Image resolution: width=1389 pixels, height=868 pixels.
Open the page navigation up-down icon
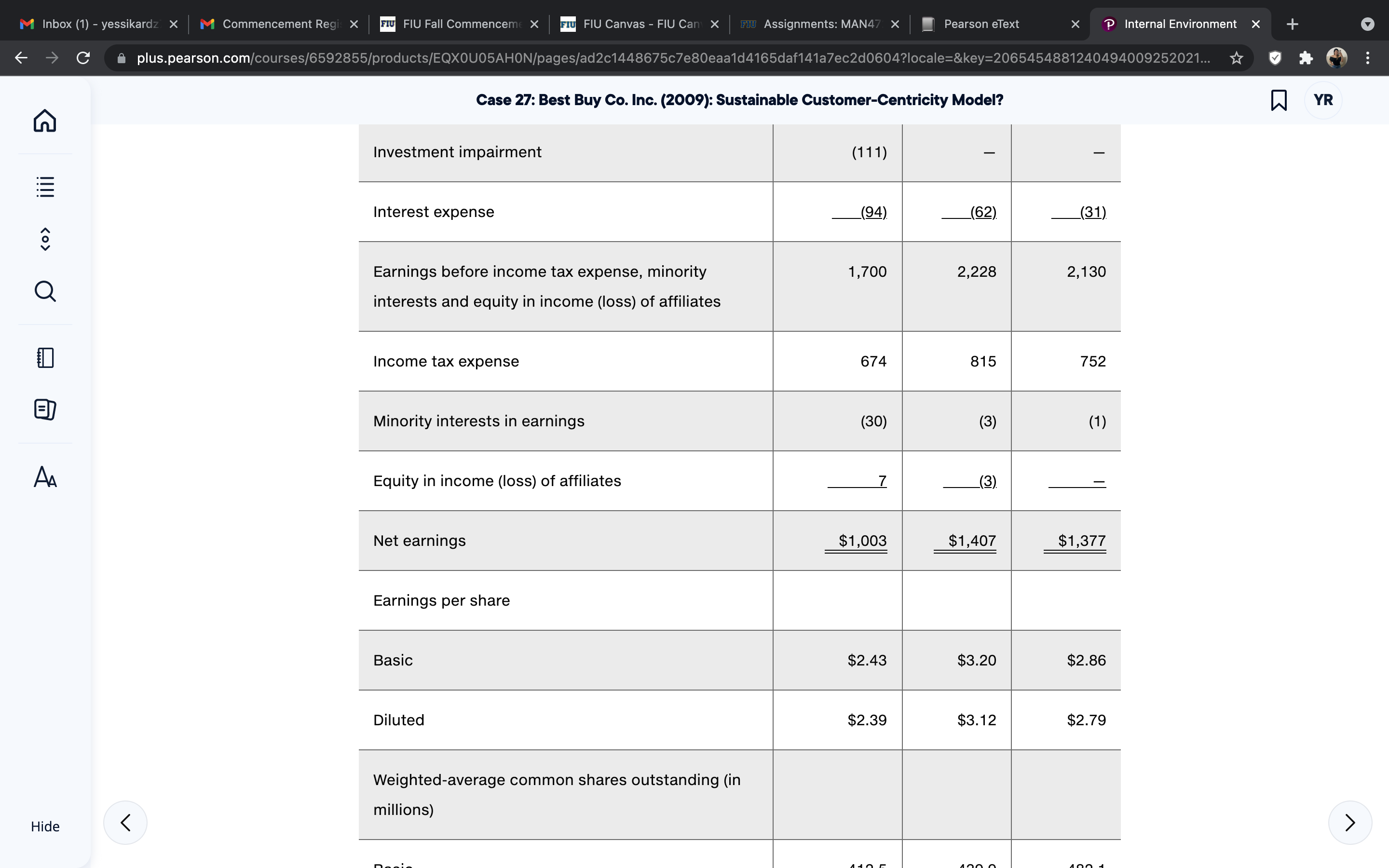tap(45, 239)
